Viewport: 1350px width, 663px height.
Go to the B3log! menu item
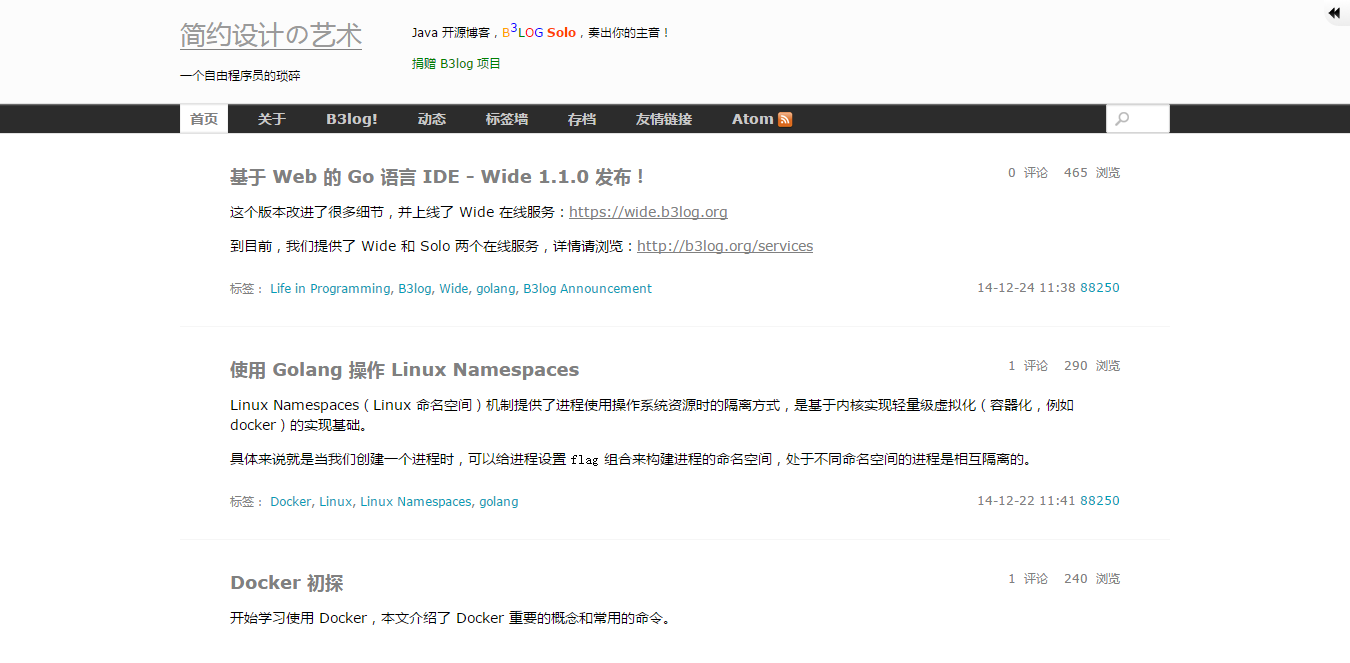351,119
